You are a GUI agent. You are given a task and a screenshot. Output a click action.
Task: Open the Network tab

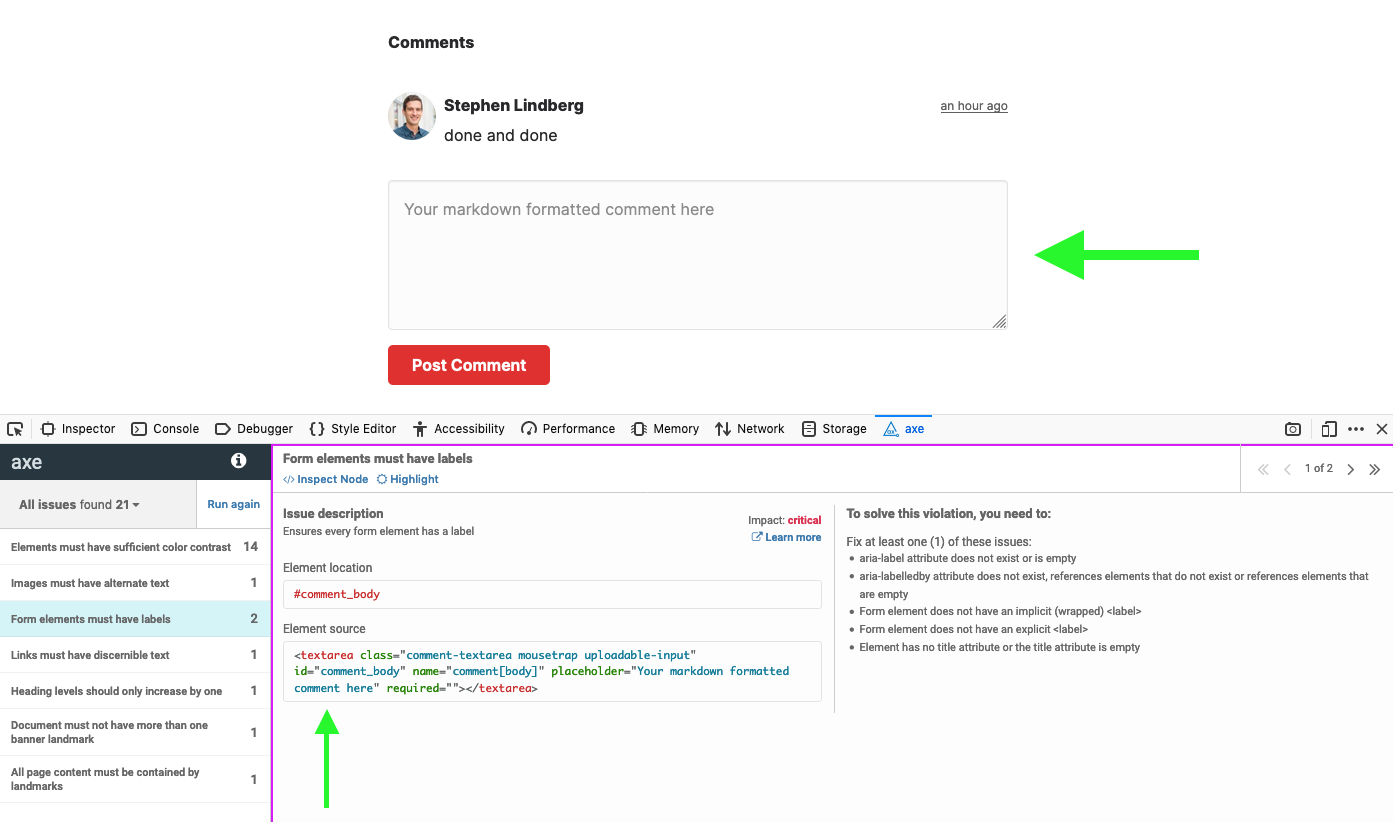(749, 428)
